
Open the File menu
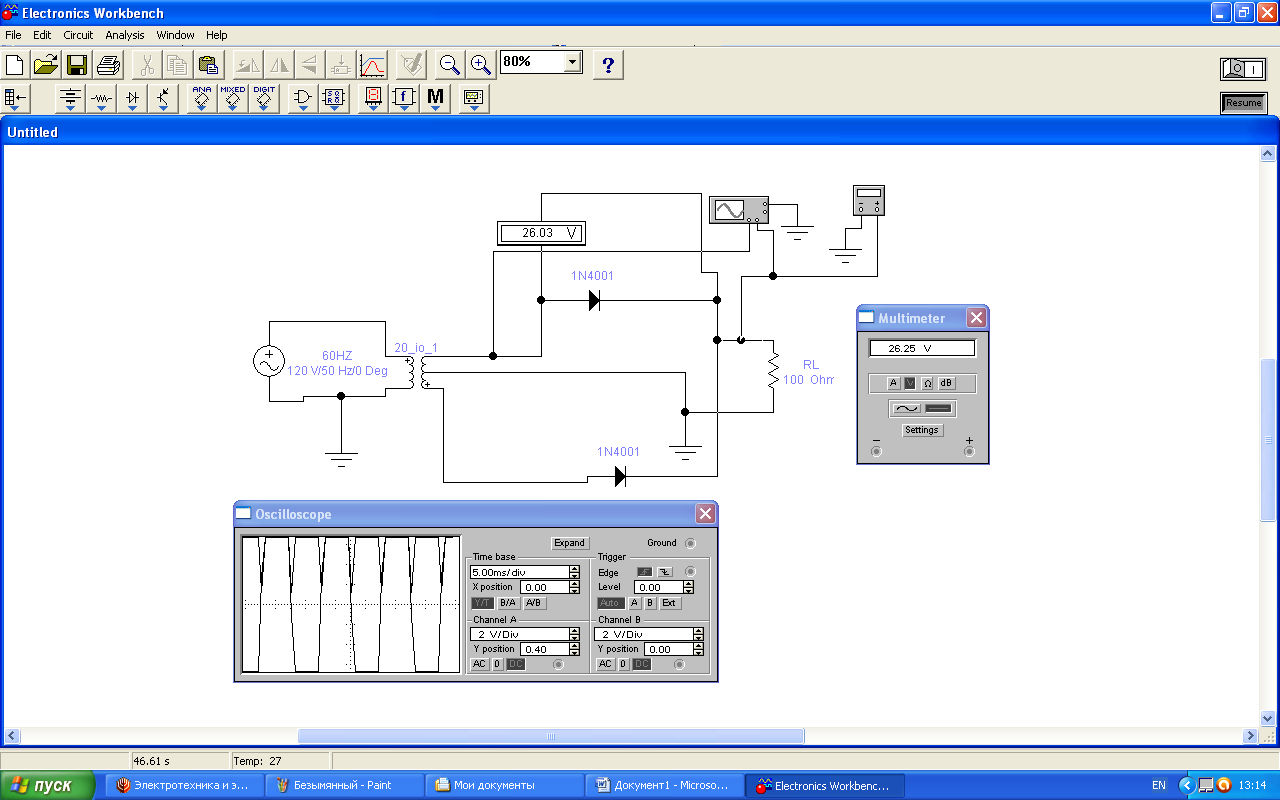13,35
